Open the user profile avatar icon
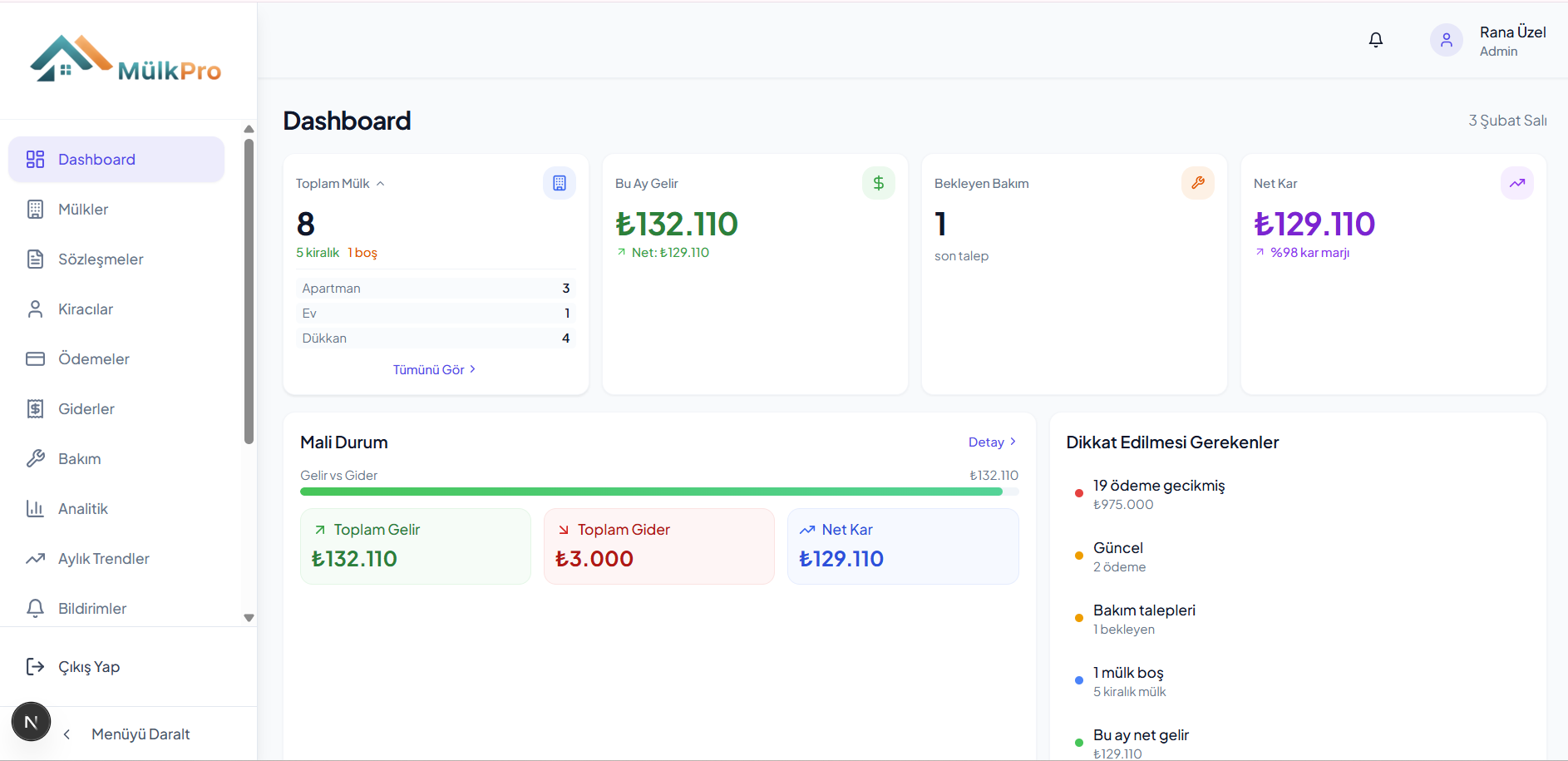The image size is (1568, 761). [1446, 40]
